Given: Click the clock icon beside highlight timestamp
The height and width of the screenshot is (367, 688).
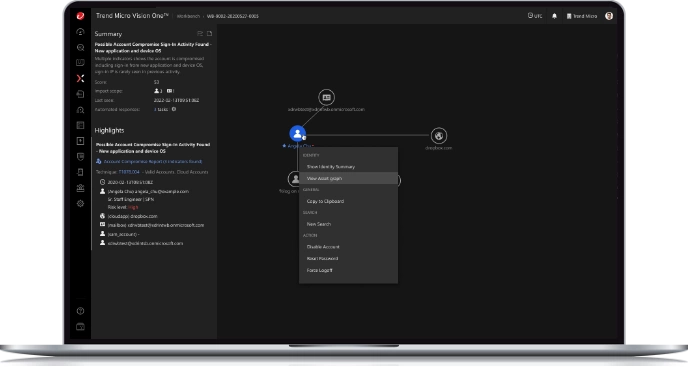Looking at the screenshot, I should [x=102, y=182].
